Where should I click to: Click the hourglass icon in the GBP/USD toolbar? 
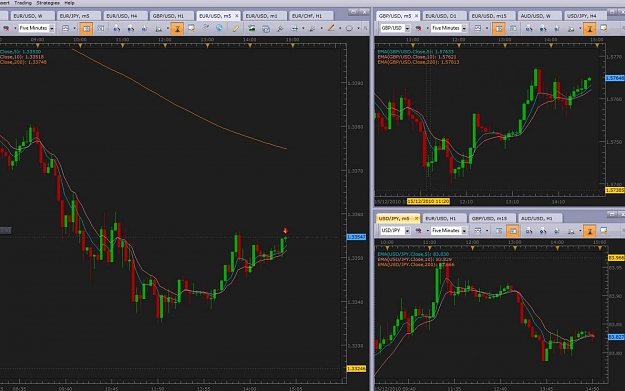point(589,28)
